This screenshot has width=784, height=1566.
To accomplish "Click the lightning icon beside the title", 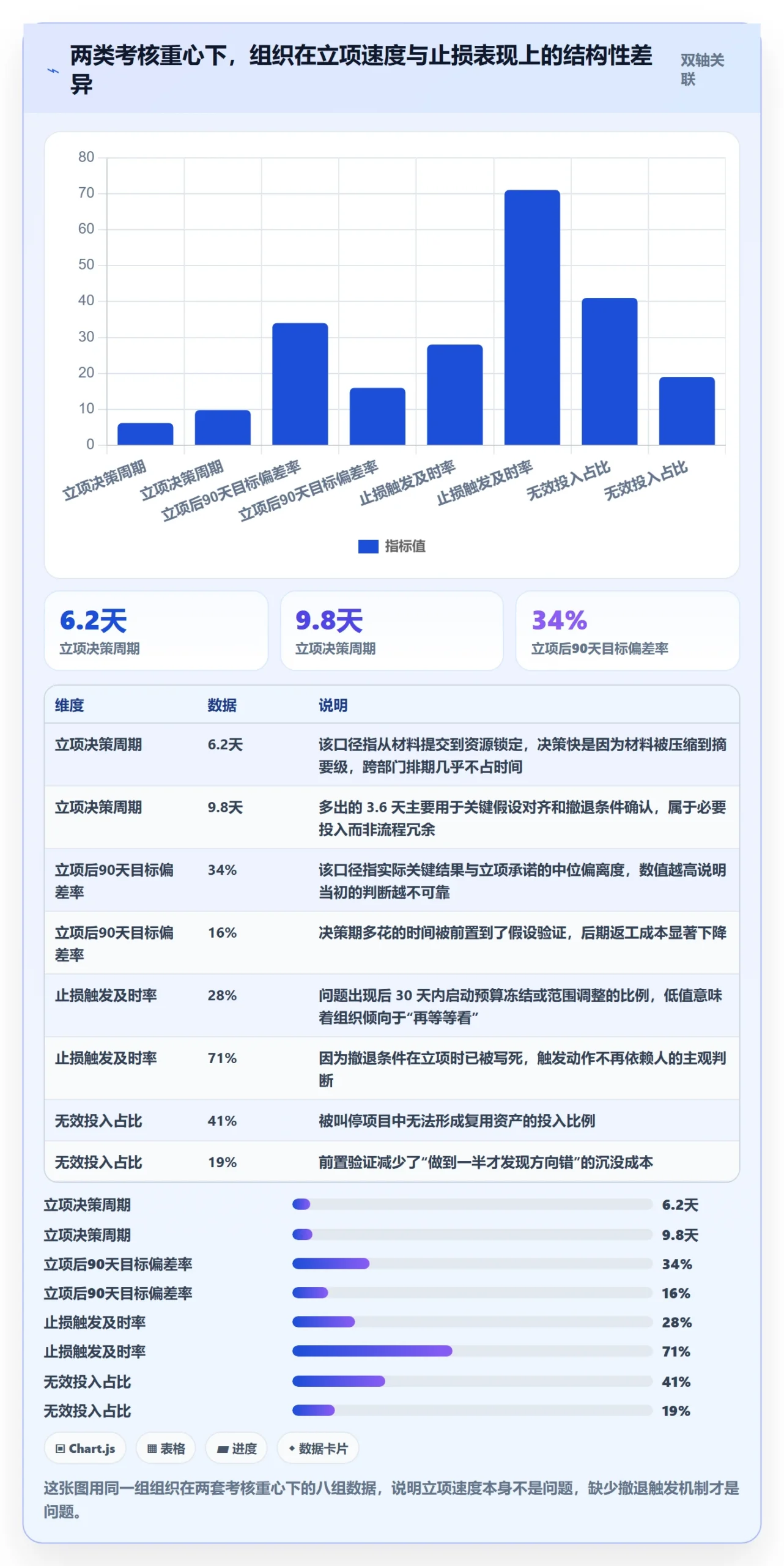I will tap(53, 70).
